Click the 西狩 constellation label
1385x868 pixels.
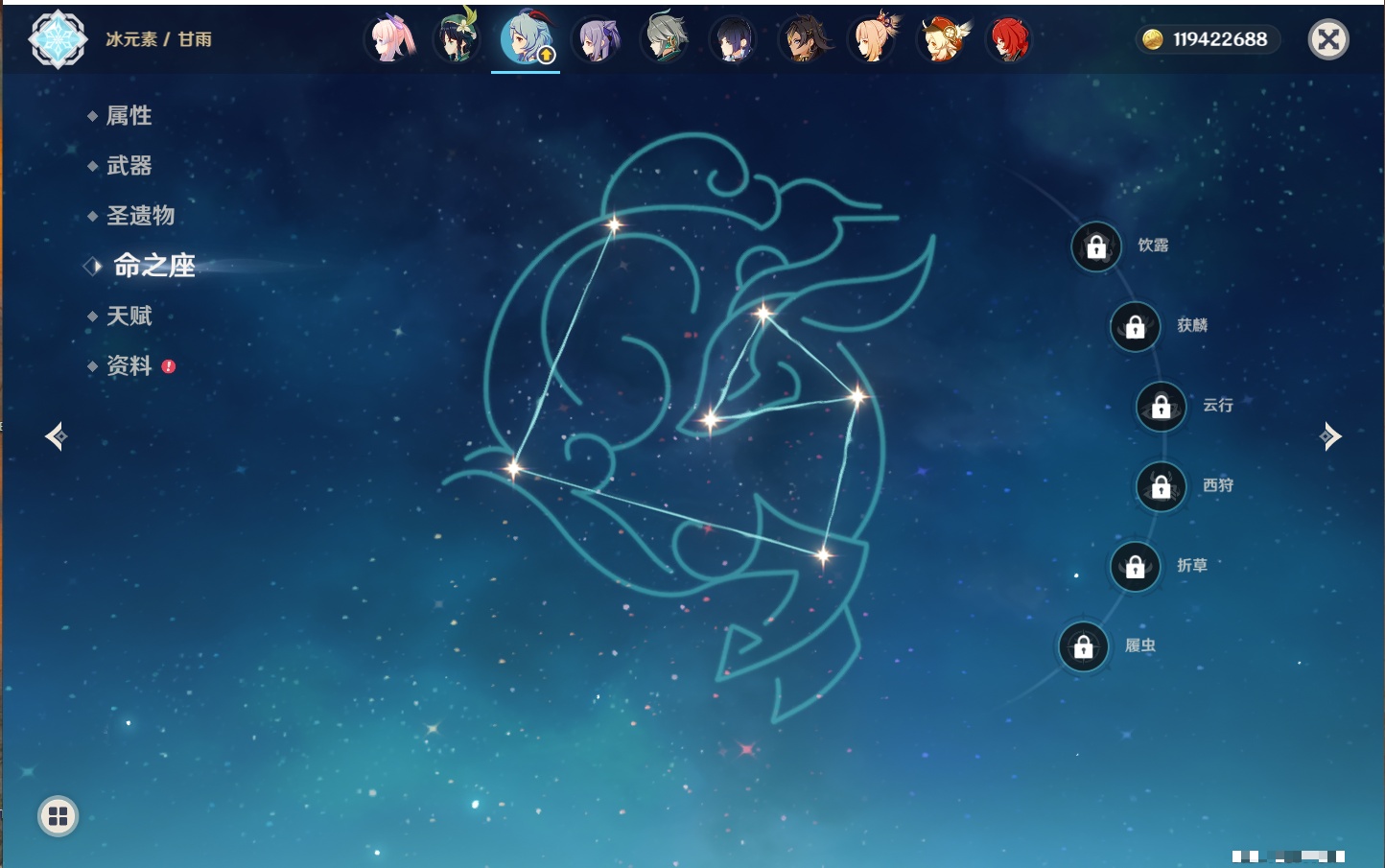[x=1218, y=485]
